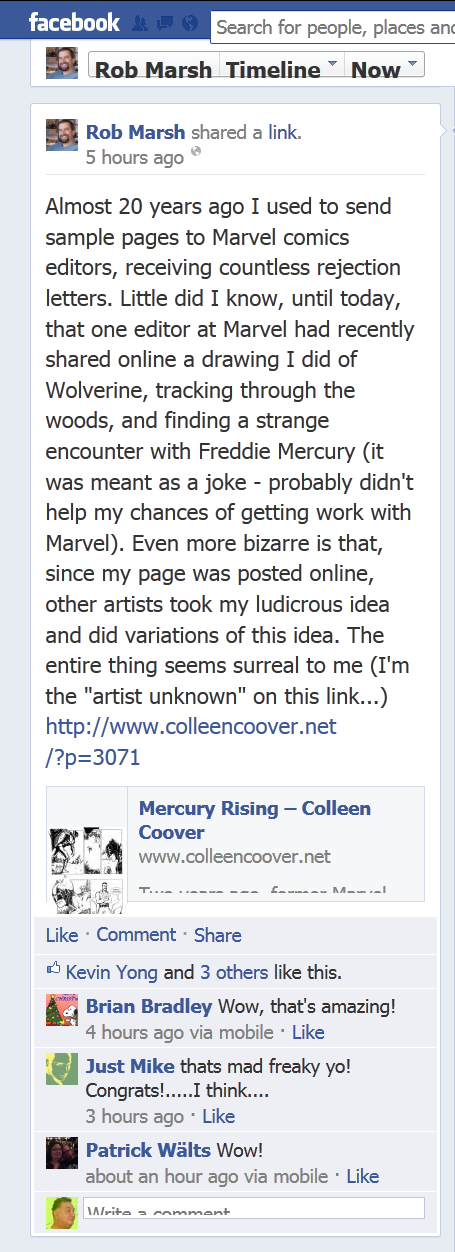The height and width of the screenshot is (1252, 455).
Task: Open Mercury Rising – Colleen Coover title
Action: click(x=255, y=820)
